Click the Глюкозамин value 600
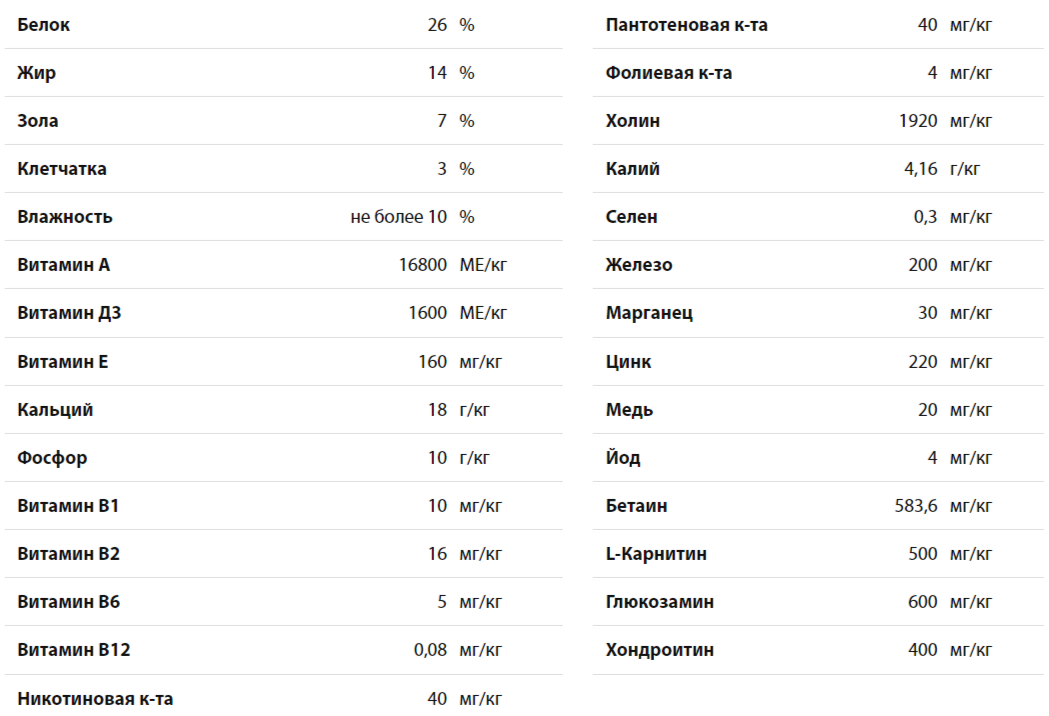 tap(923, 602)
